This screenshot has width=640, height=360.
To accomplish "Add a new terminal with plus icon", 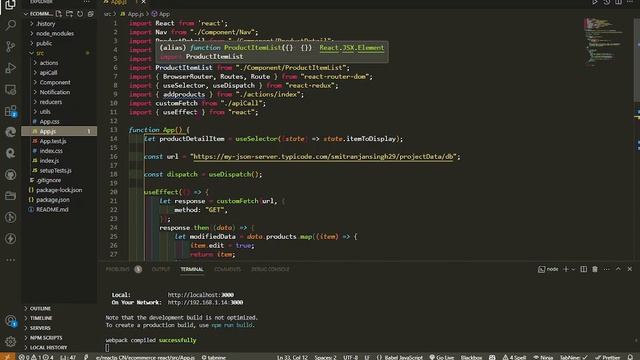I will click(x=566, y=269).
